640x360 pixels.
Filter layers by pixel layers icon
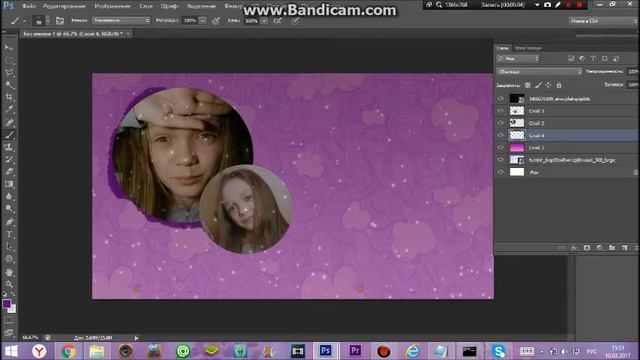[x=571, y=59]
